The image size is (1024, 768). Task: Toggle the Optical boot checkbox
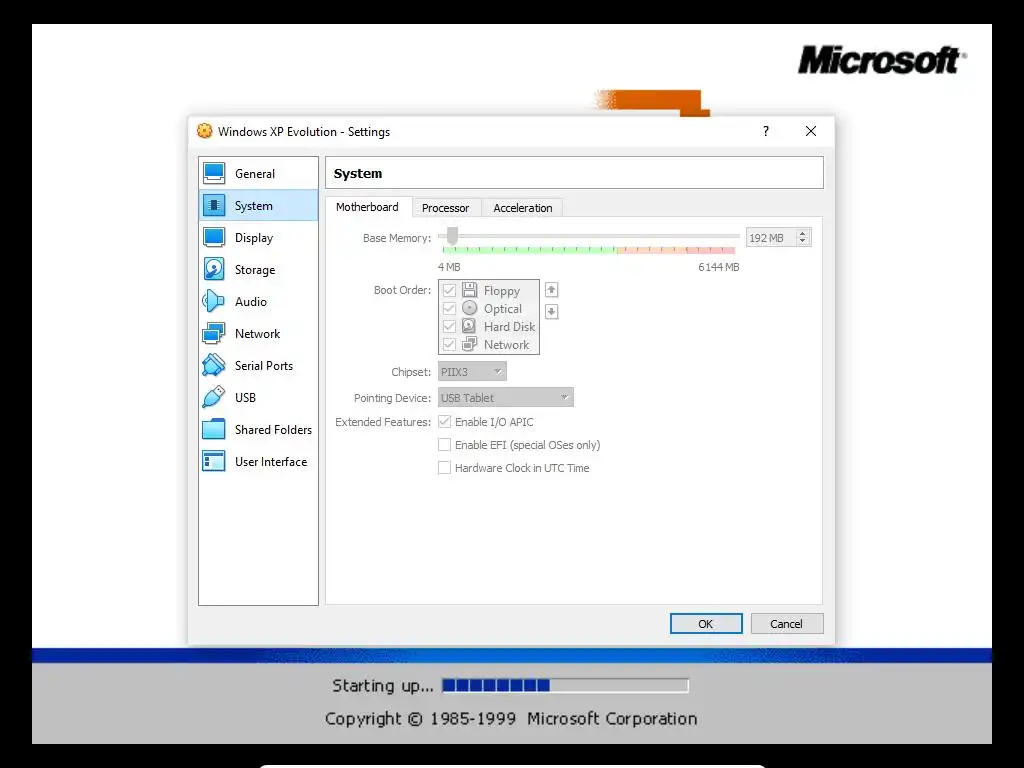(x=449, y=308)
